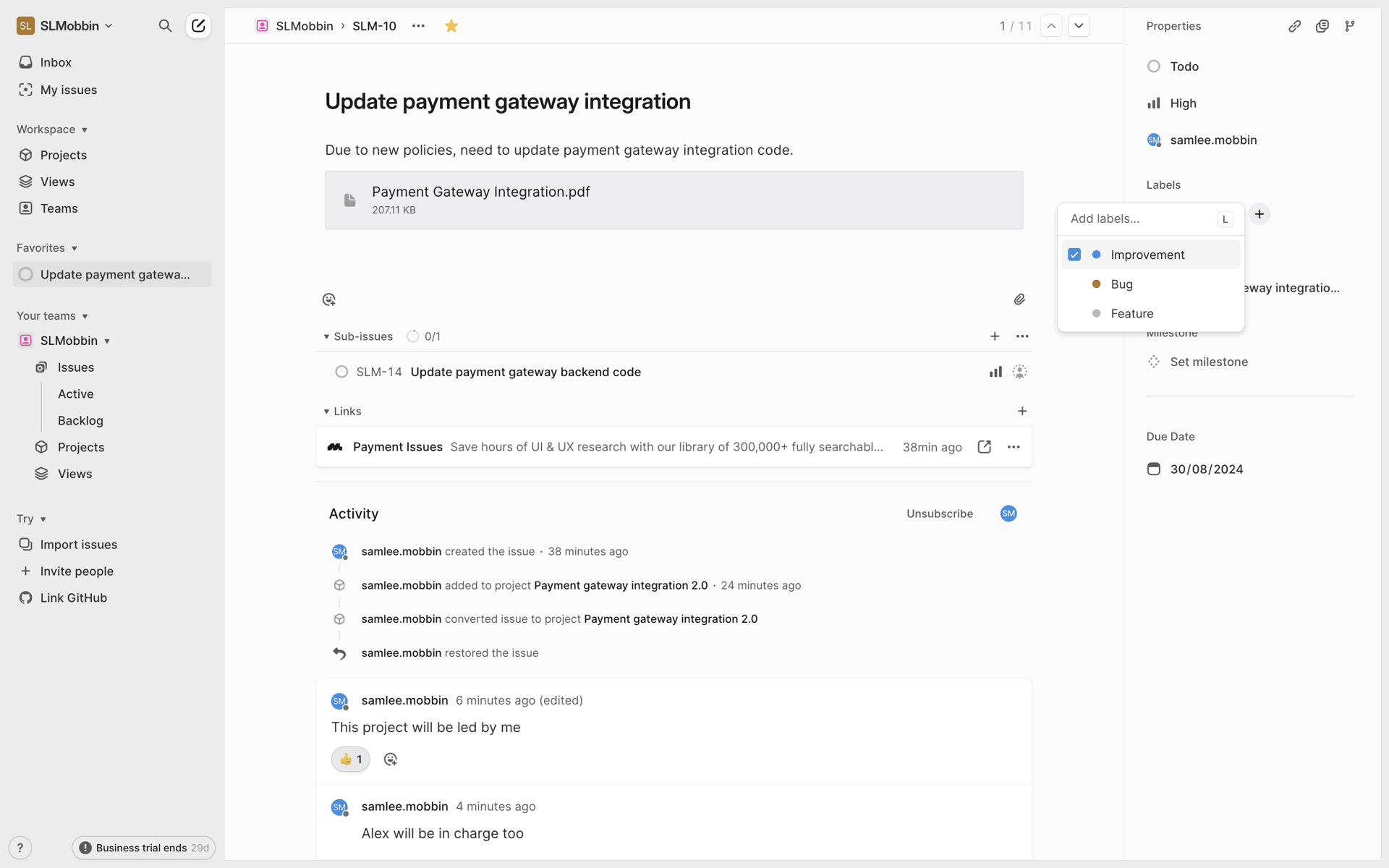Copy git branch name icon

(1350, 26)
